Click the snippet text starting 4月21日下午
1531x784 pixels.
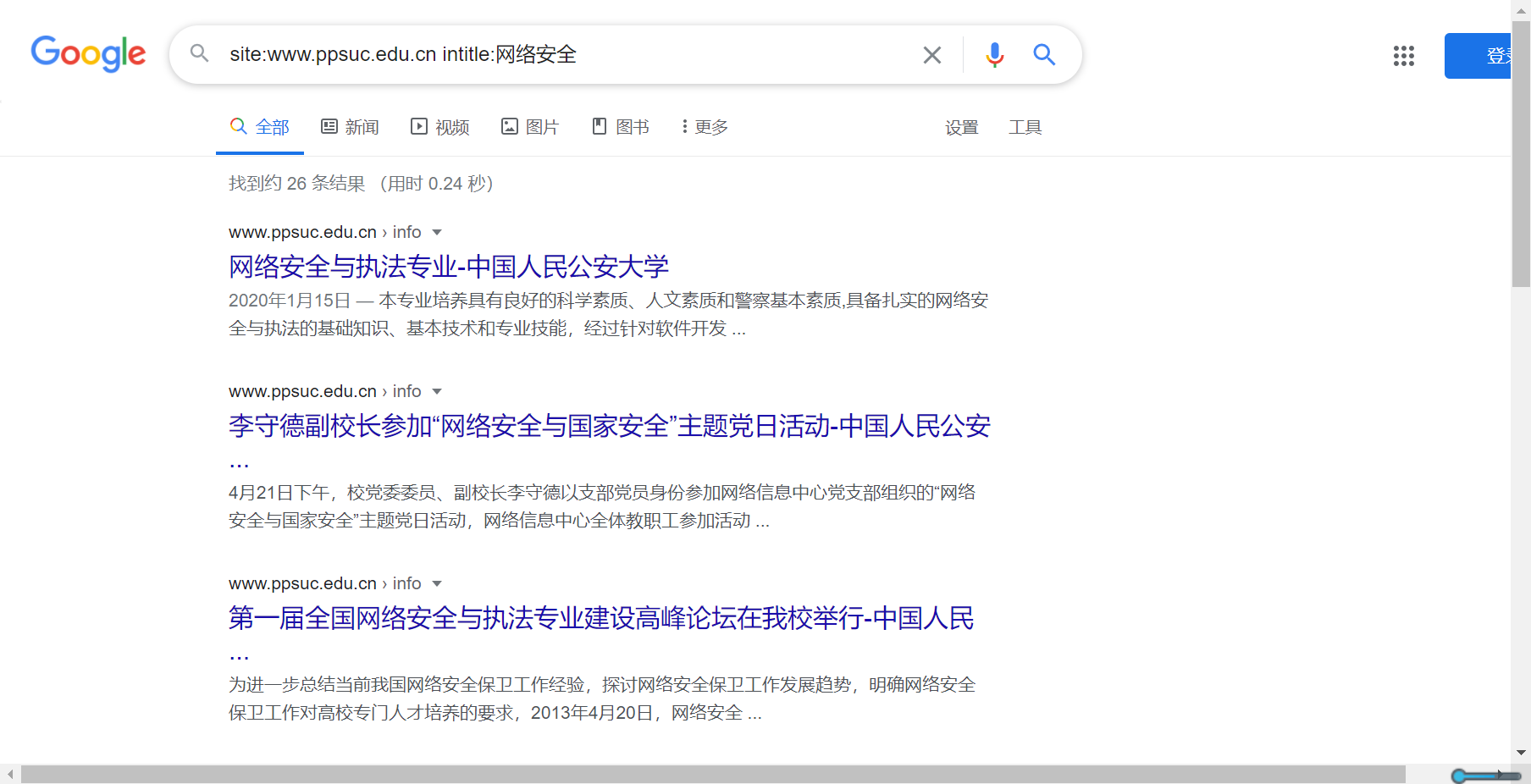tap(602, 506)
